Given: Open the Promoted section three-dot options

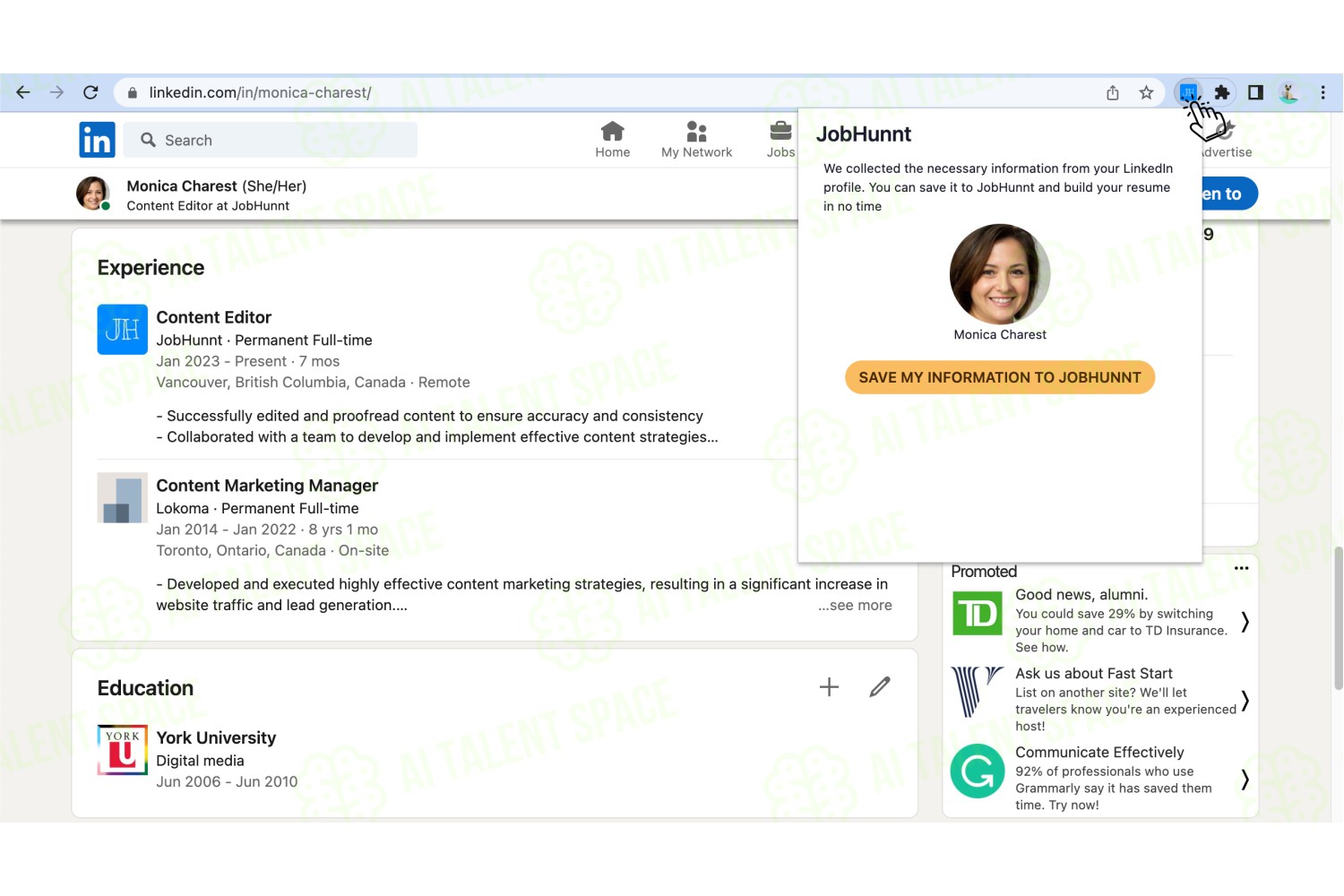Looking at the screenshot, I should (1241, 568).
